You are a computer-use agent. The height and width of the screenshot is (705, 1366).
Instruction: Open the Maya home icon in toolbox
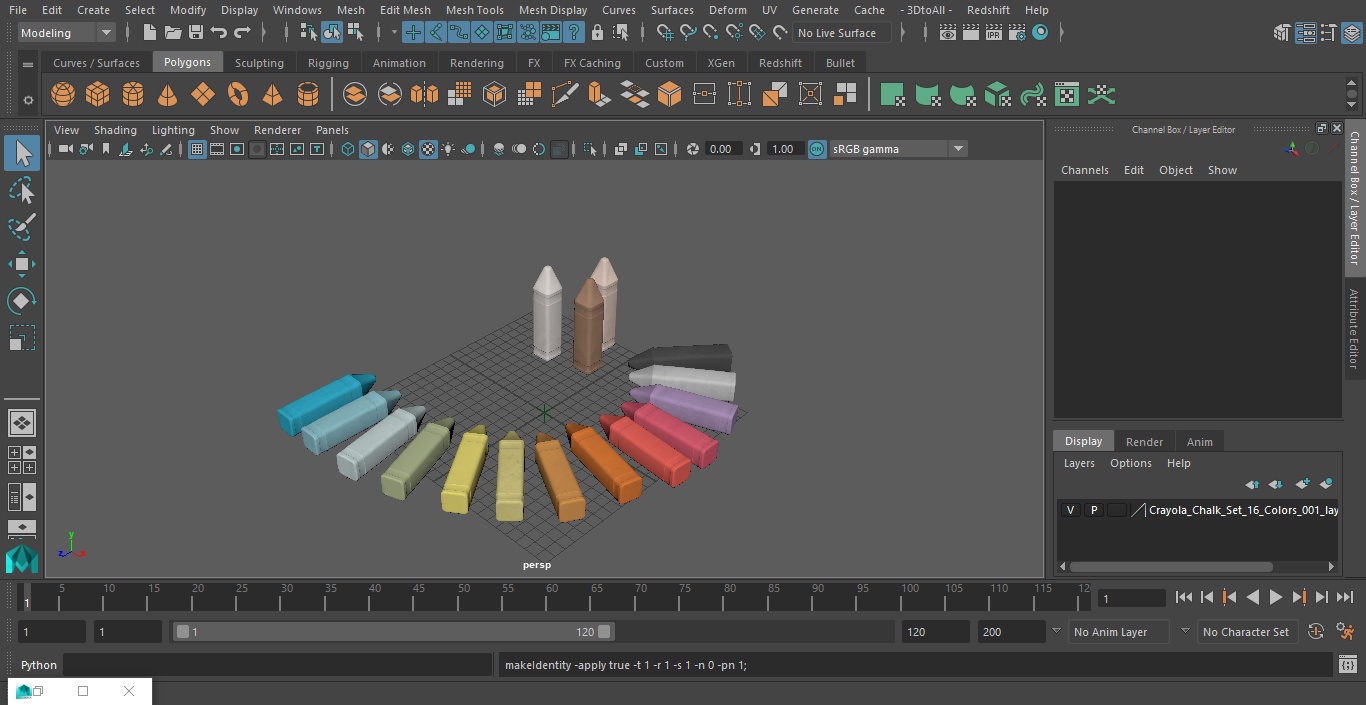point(22,558)
